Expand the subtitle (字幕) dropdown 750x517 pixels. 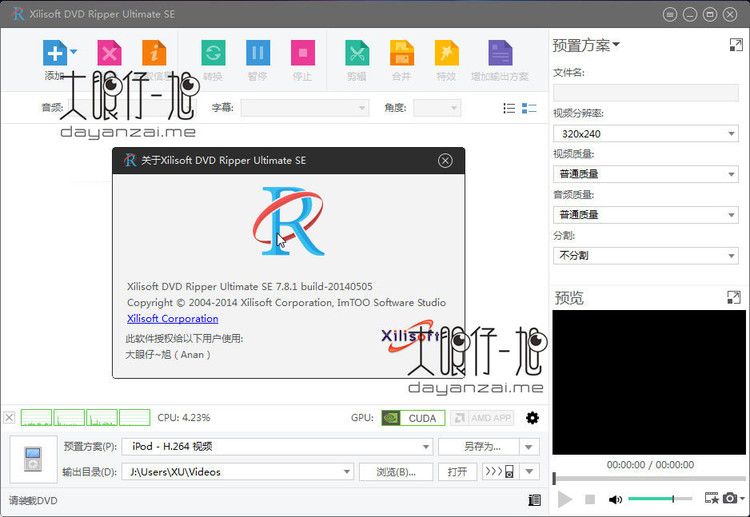click(362, 108)
